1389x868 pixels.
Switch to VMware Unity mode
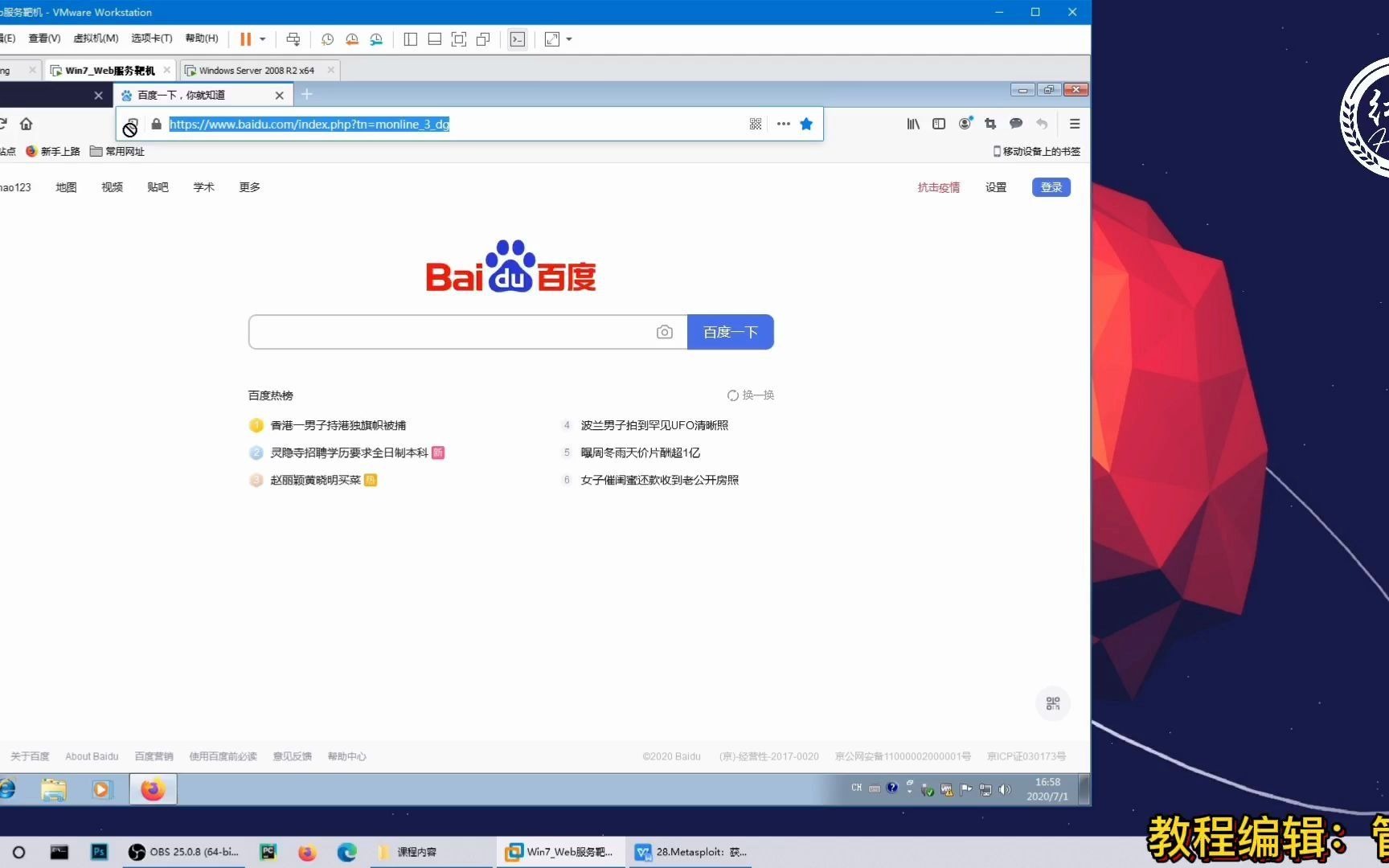483,39
